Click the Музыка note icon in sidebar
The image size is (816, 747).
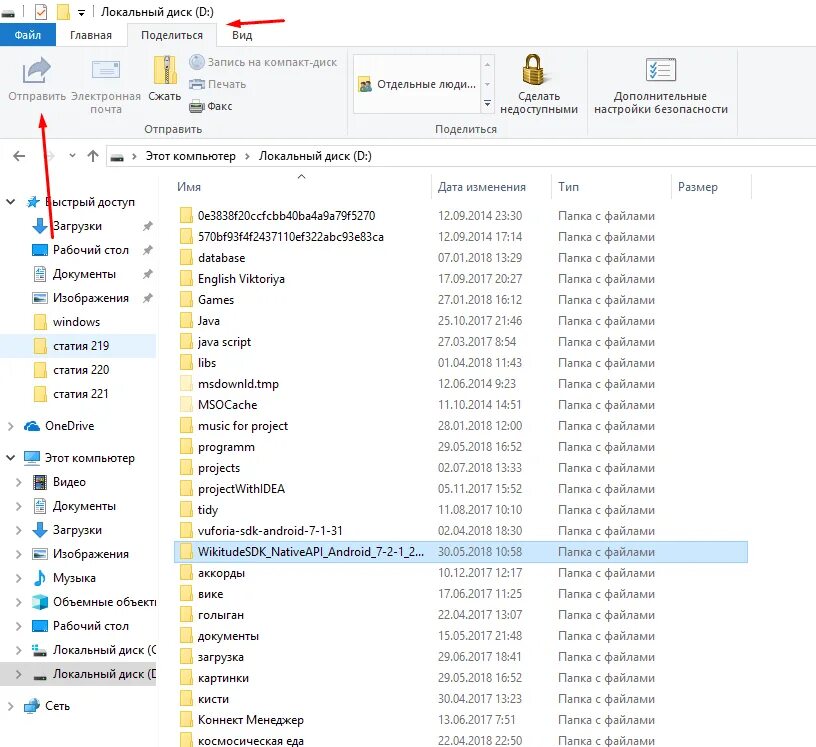click(40, 578)
